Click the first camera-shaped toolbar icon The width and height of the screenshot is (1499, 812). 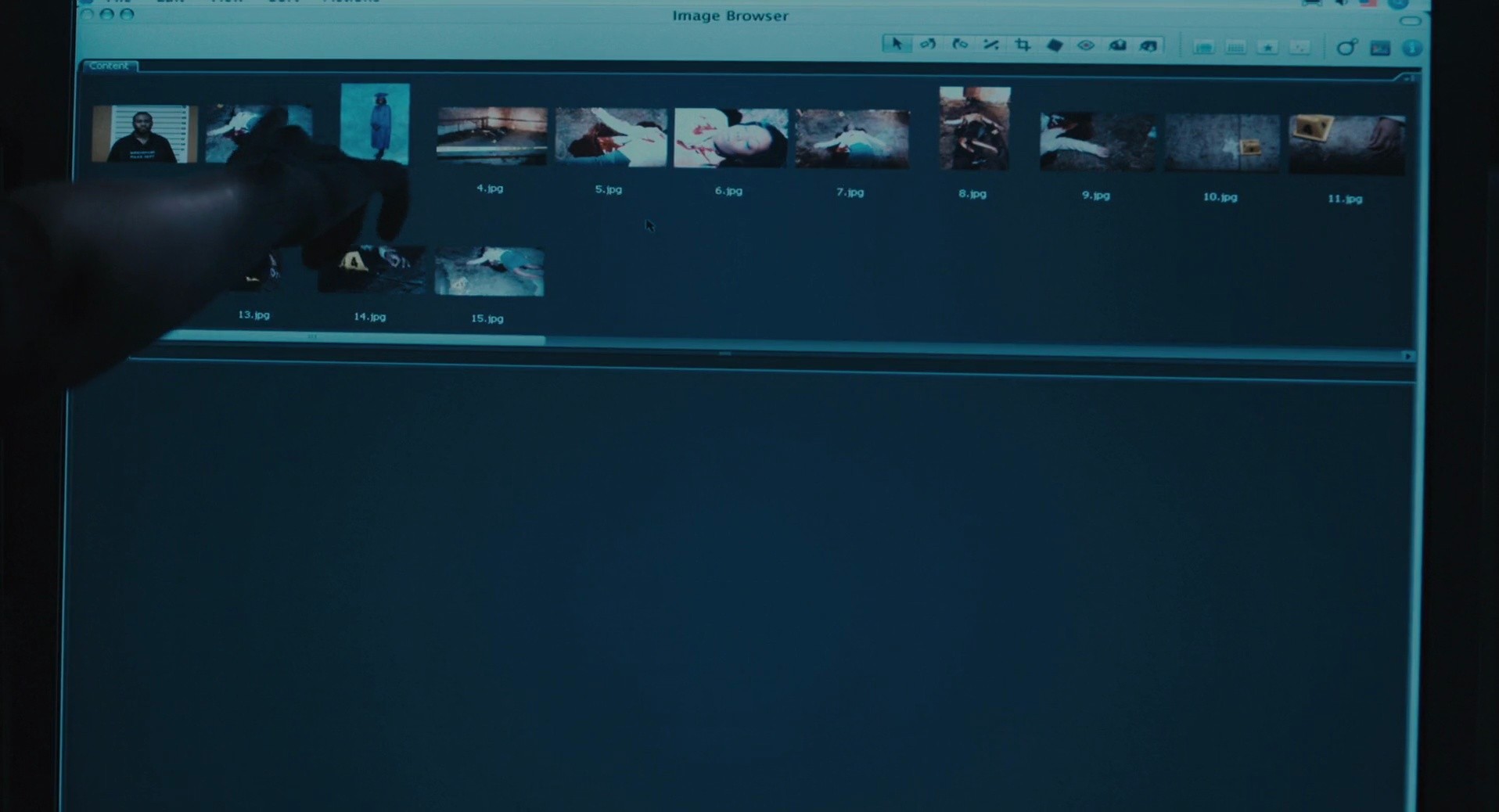pyautogui.click(x=1117, y=46)
